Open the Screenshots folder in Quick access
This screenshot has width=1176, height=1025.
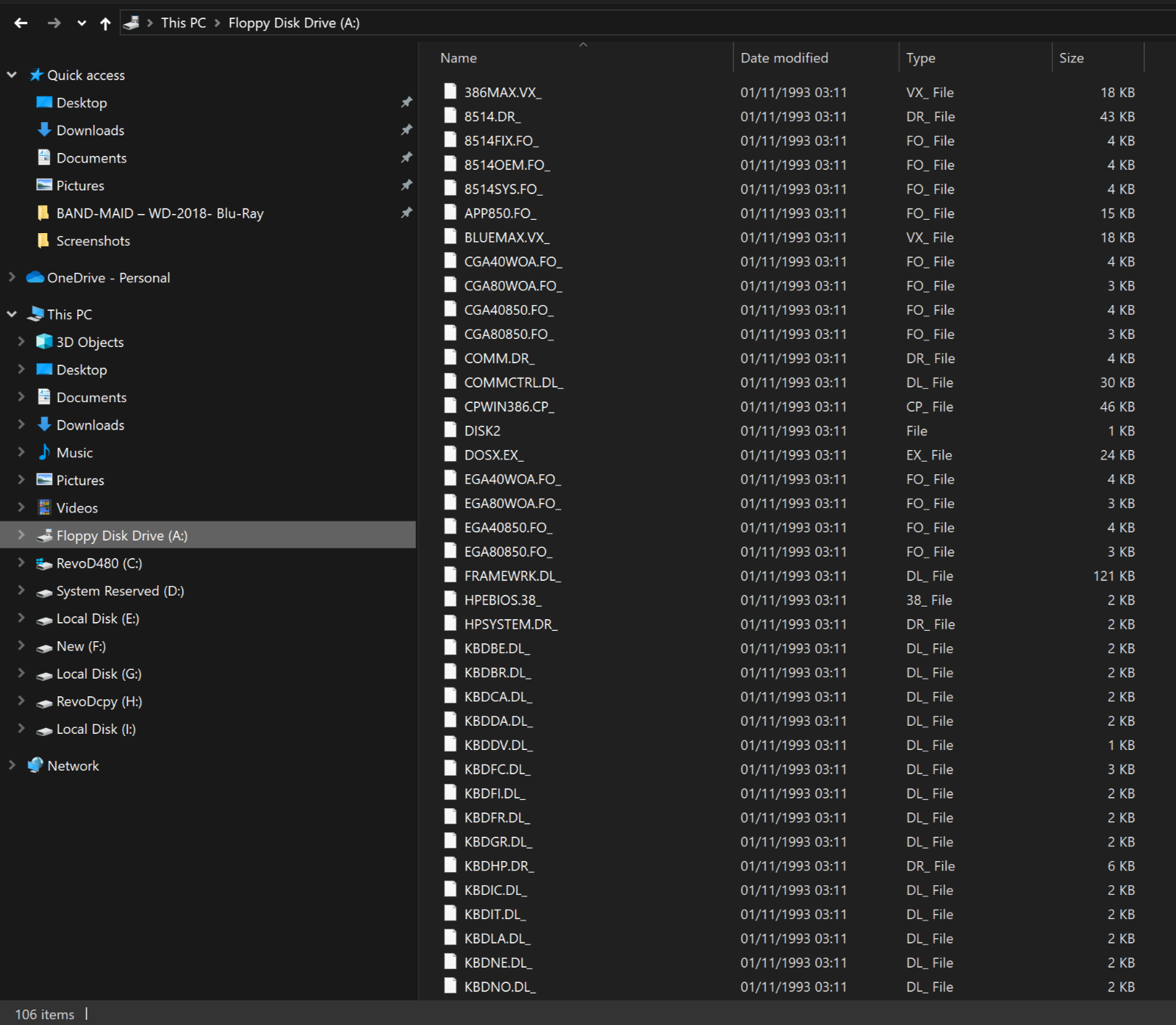[93, 241]
